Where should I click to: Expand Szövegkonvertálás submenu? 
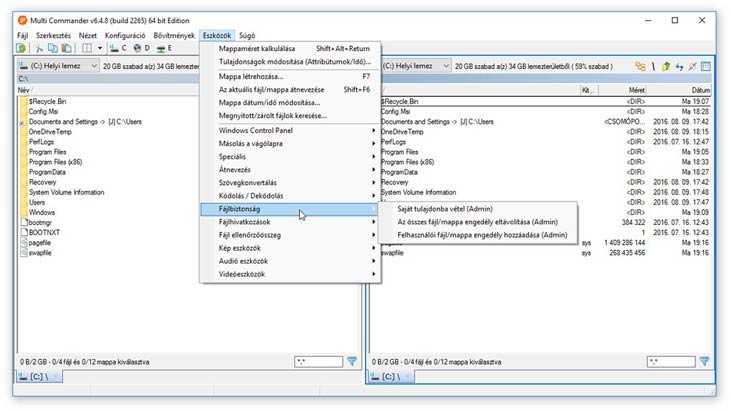click(291, 182)
